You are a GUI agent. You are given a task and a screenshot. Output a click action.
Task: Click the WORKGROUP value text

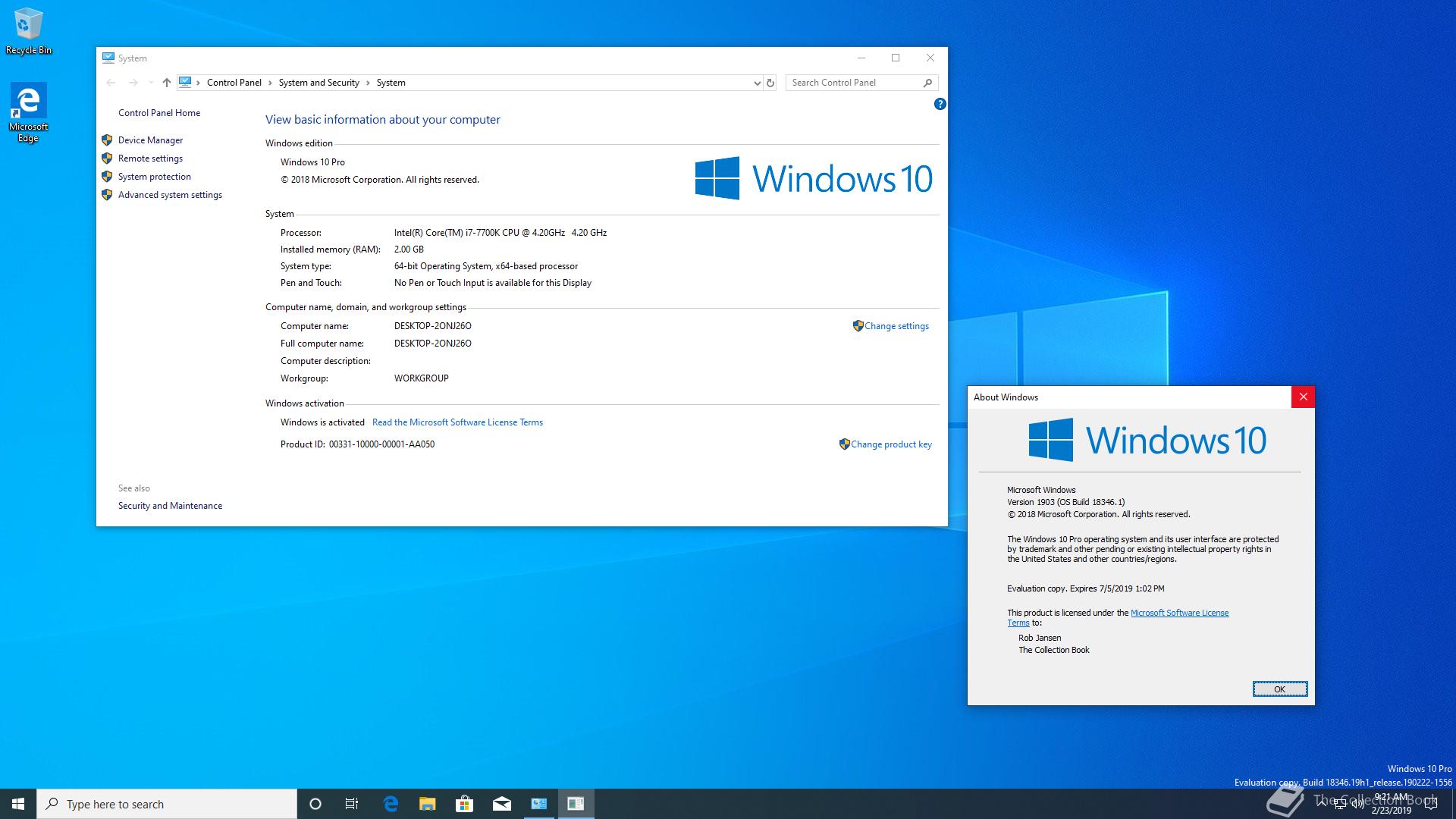click(421, 378)
